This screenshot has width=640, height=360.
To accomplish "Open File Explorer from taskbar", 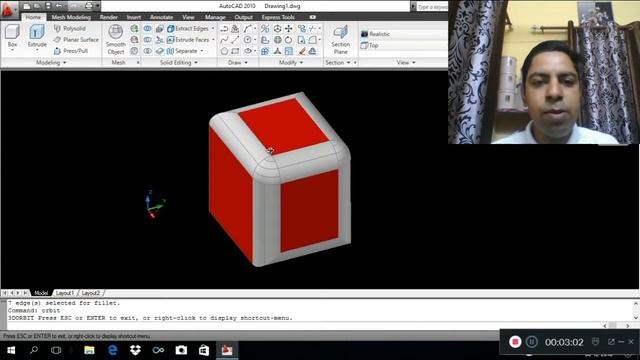I will [x=89, y=350].
